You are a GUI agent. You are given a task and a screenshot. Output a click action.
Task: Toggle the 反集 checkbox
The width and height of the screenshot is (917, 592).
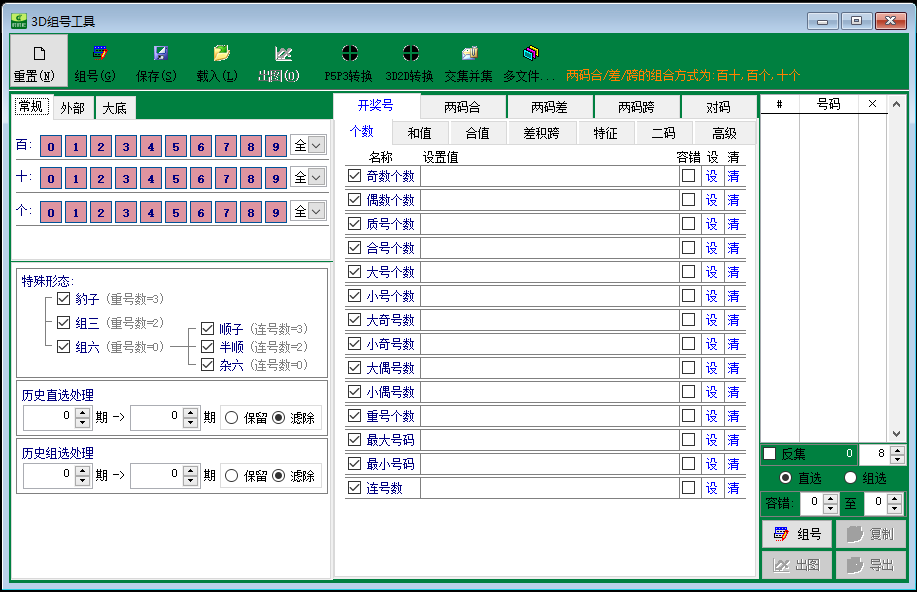[x=770, y=454]
